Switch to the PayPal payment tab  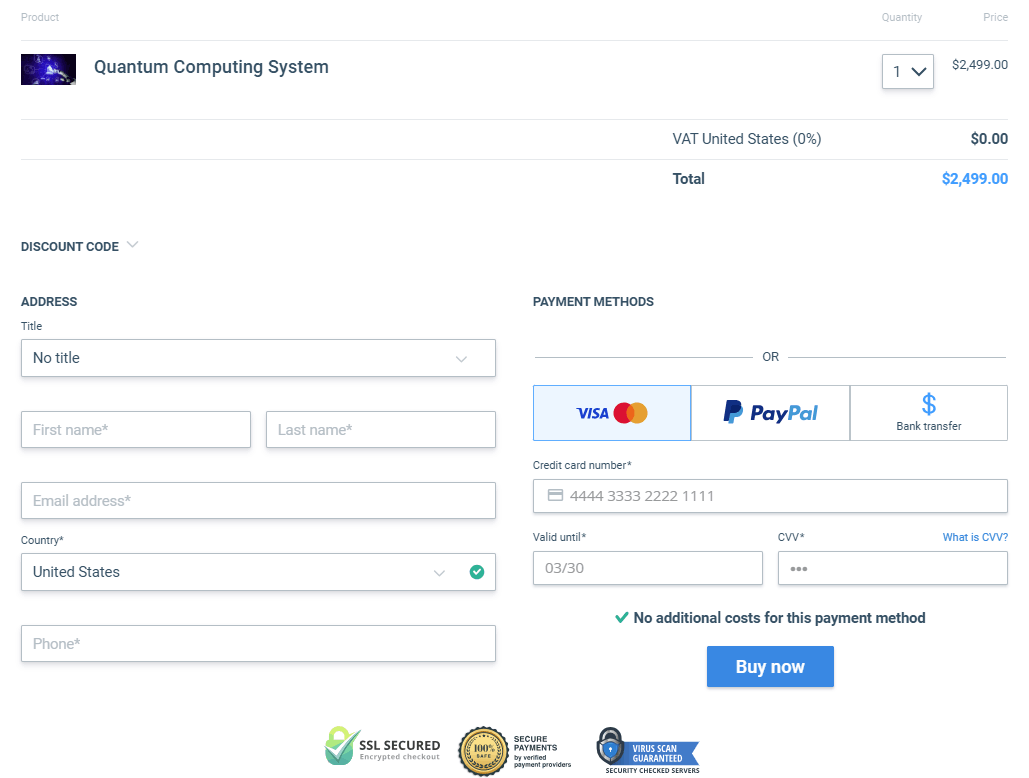tap(770, 412)
